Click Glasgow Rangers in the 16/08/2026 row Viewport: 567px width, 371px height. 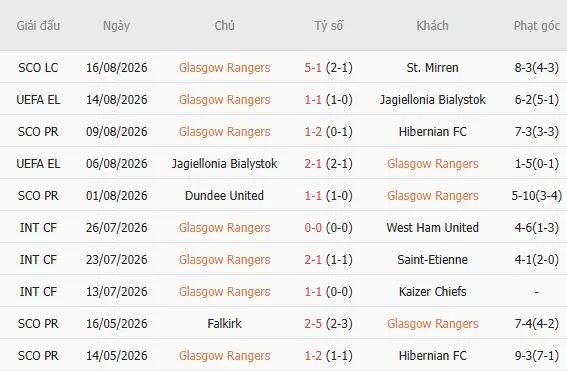[x=224, y=68]
